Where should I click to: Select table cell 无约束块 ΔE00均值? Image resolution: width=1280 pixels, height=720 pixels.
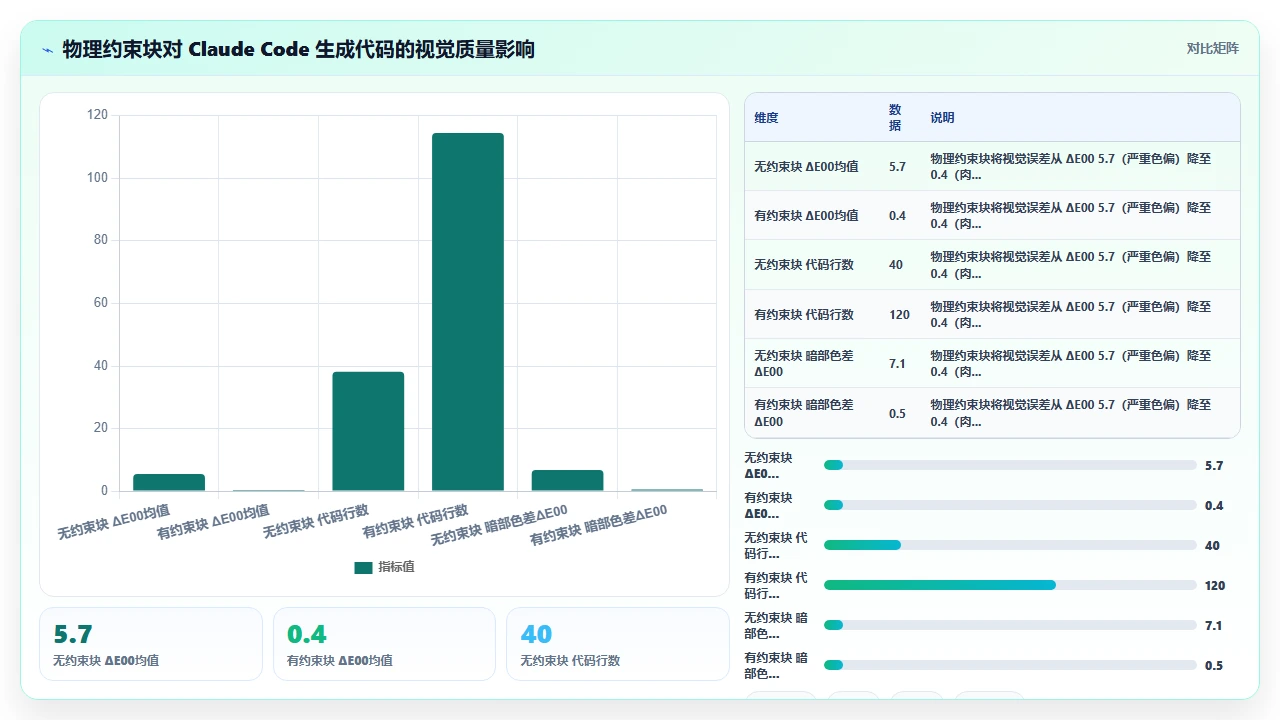(806, 166)
